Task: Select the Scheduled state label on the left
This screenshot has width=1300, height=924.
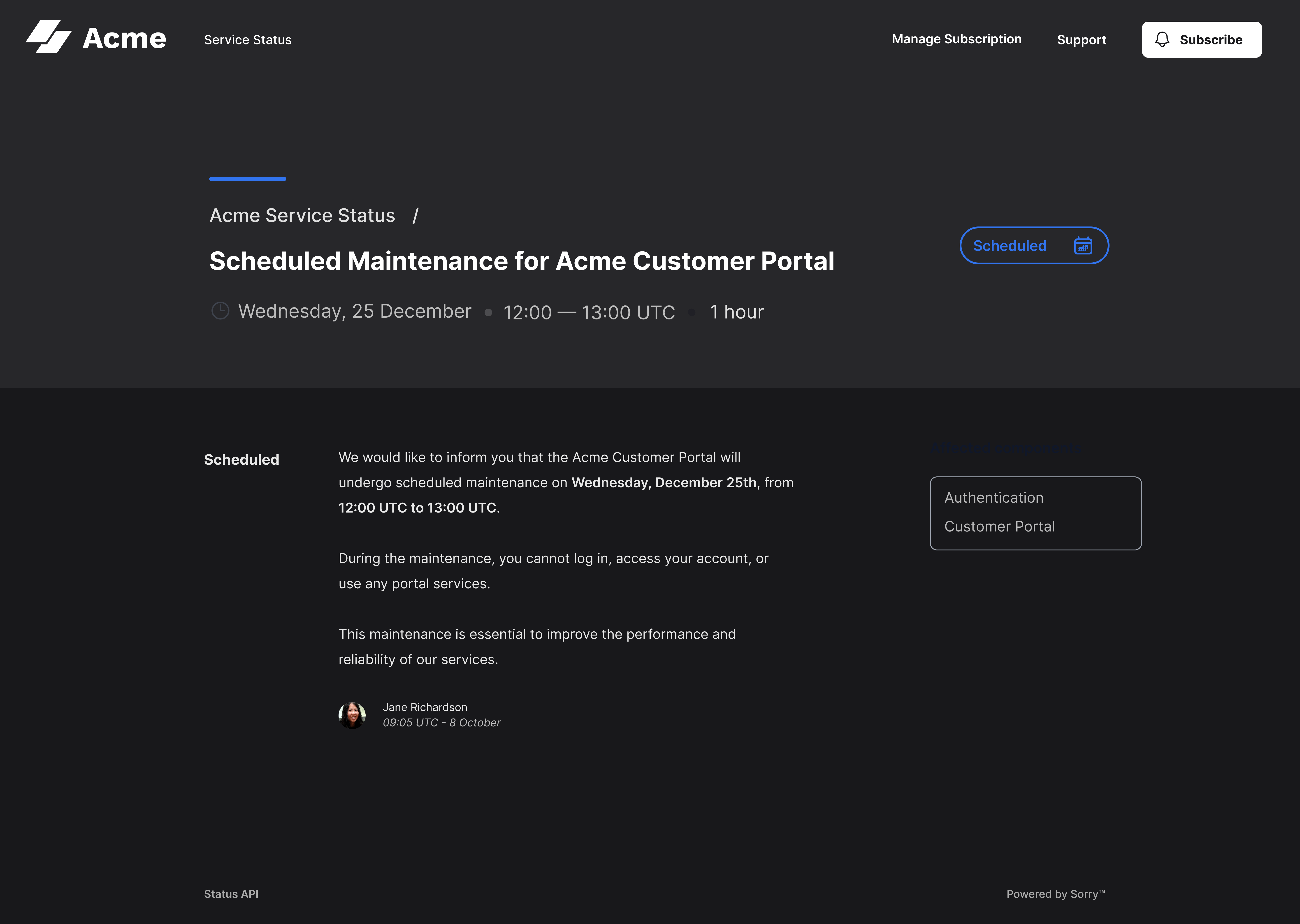Action: tap(241, 459)
